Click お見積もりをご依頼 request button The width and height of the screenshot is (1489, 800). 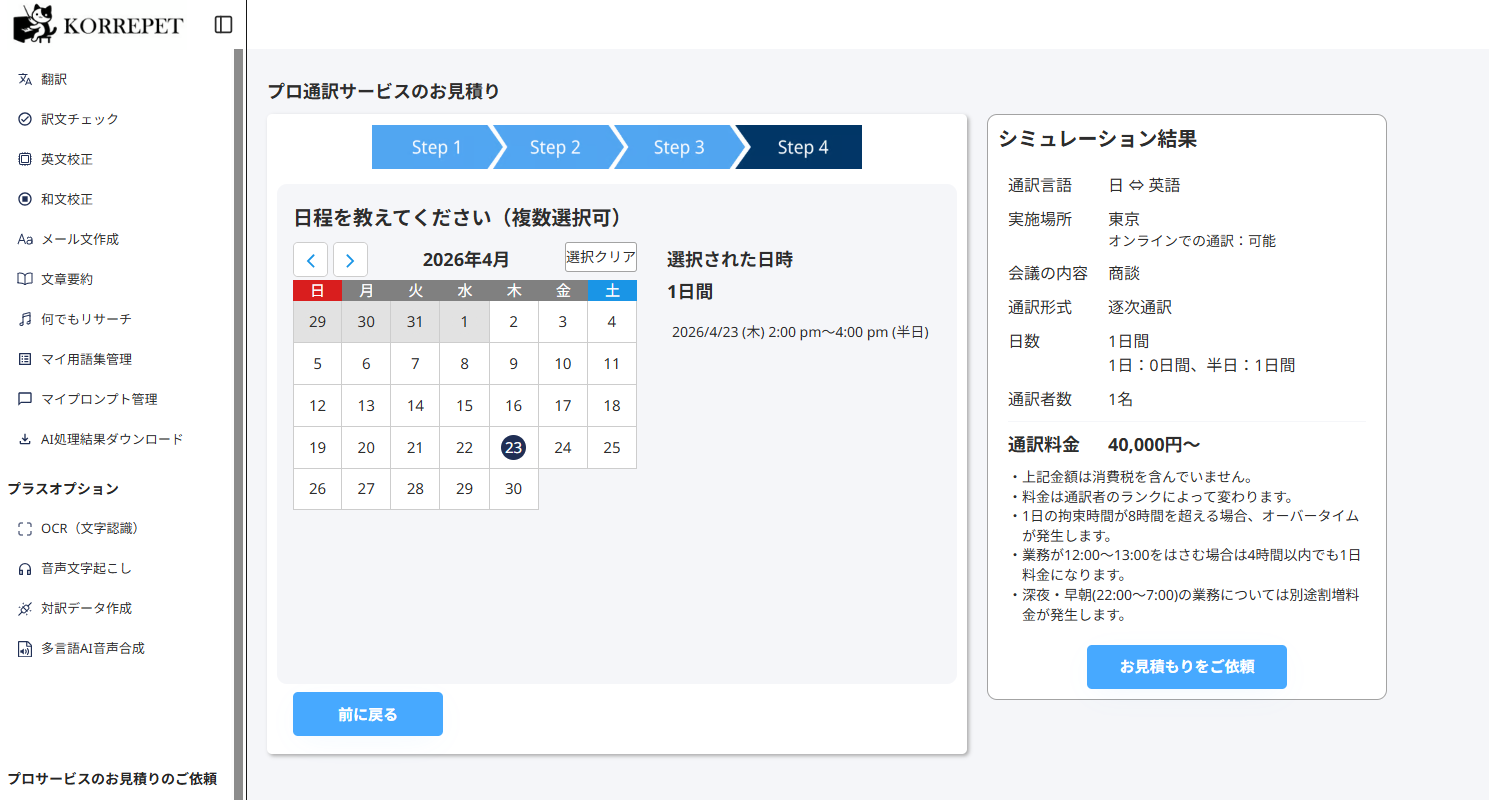click(x=1187, y=667)
